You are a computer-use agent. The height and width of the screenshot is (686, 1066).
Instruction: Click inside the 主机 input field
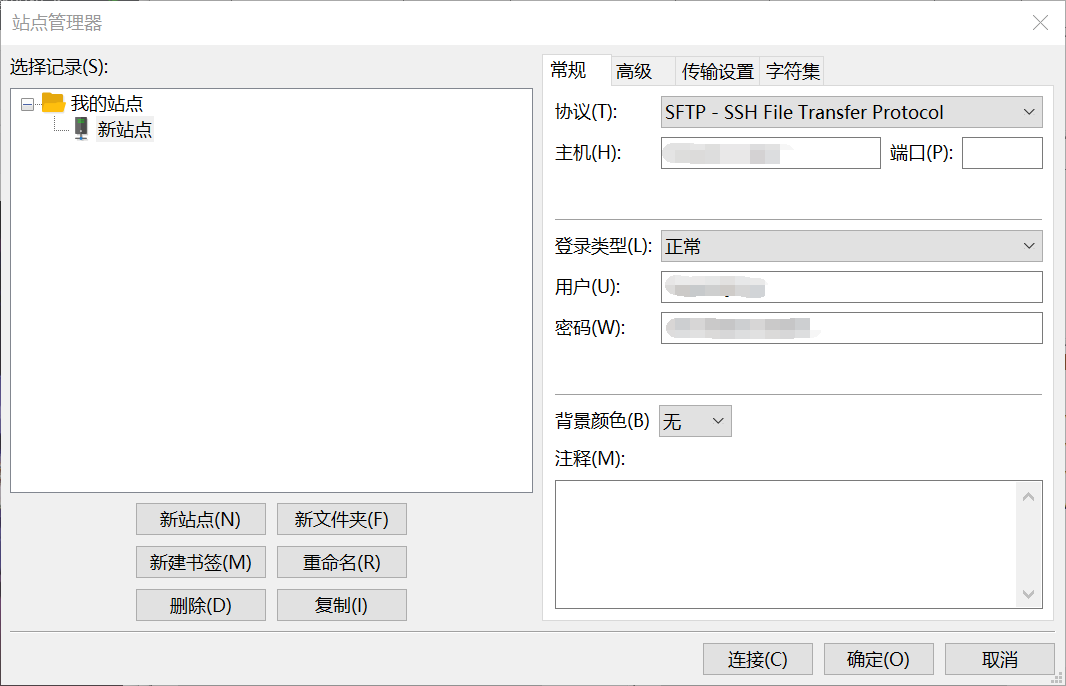point(770,152)
